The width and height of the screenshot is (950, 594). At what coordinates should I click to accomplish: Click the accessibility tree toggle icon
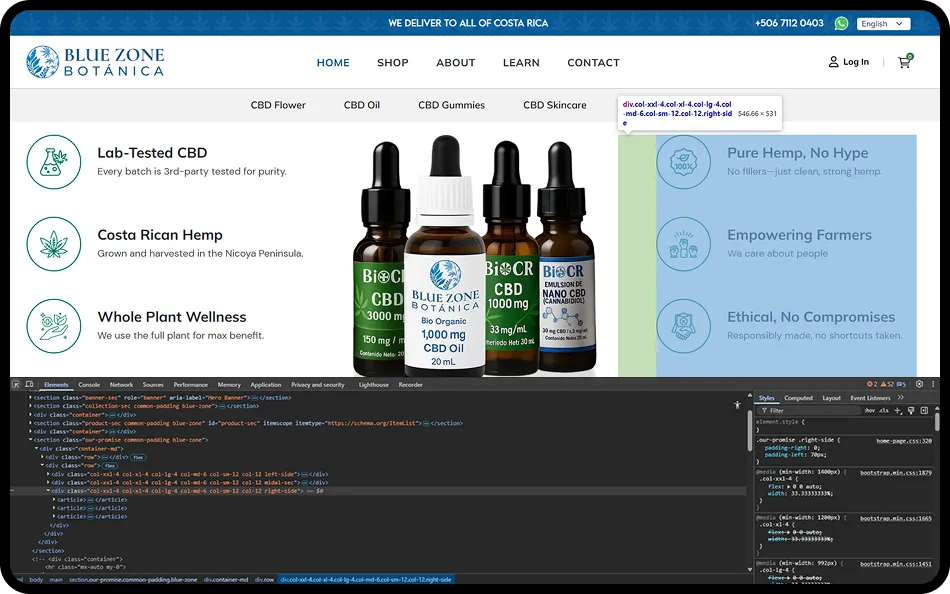pos(737,404)
